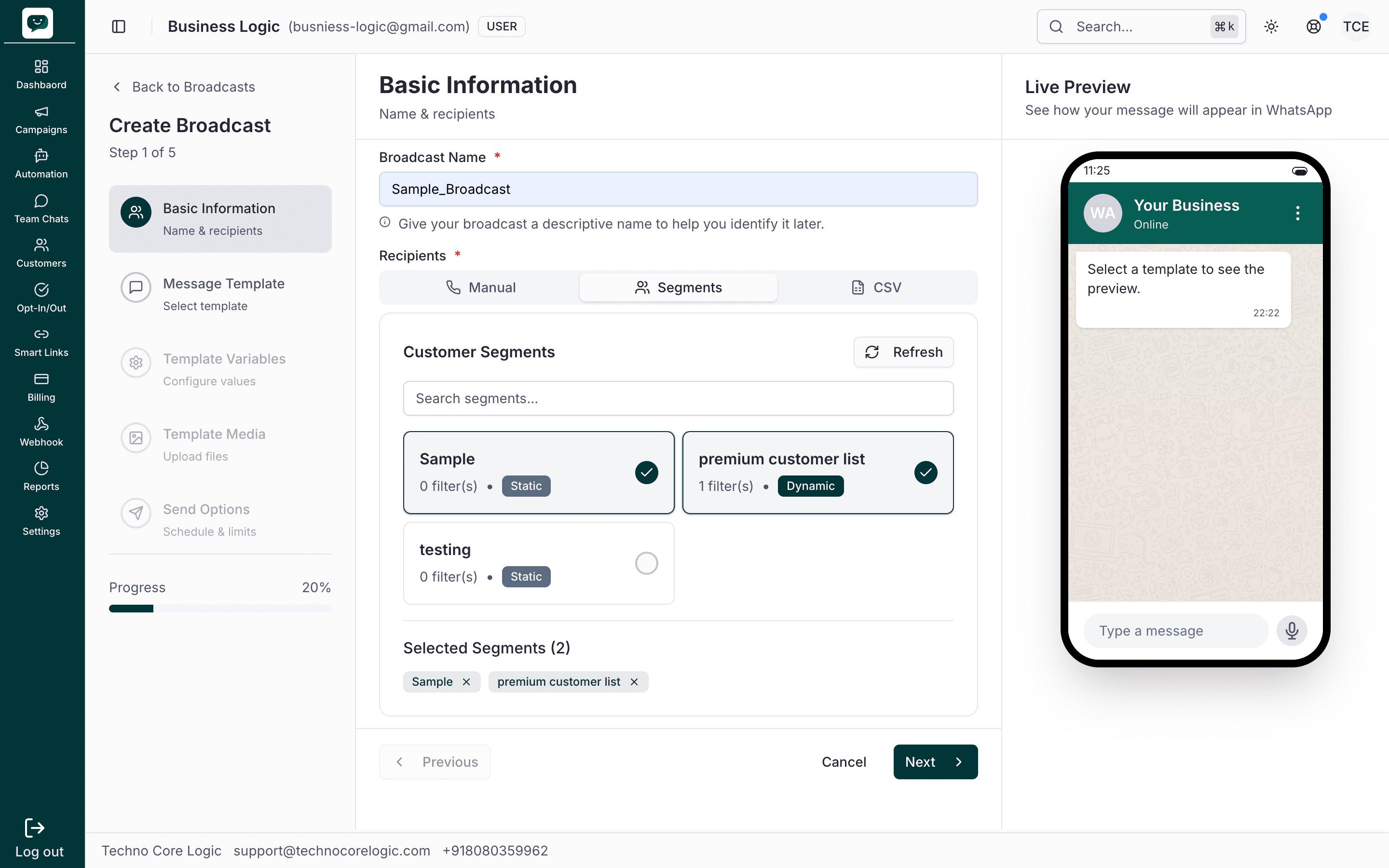The height and width of the screenshot is (868, 1389).
Task: Click the app logo icon
Action: point(37,23)
